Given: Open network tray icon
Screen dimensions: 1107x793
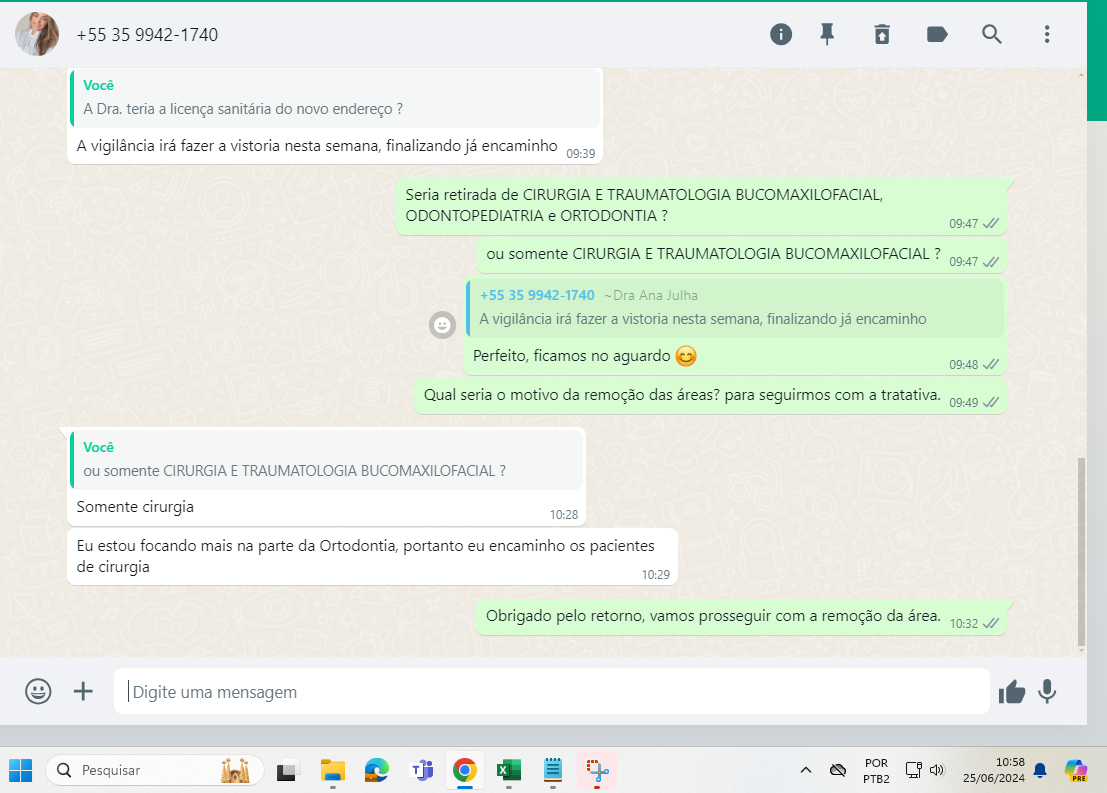Looking at the screenshot, I should click(x=914, y=770).
